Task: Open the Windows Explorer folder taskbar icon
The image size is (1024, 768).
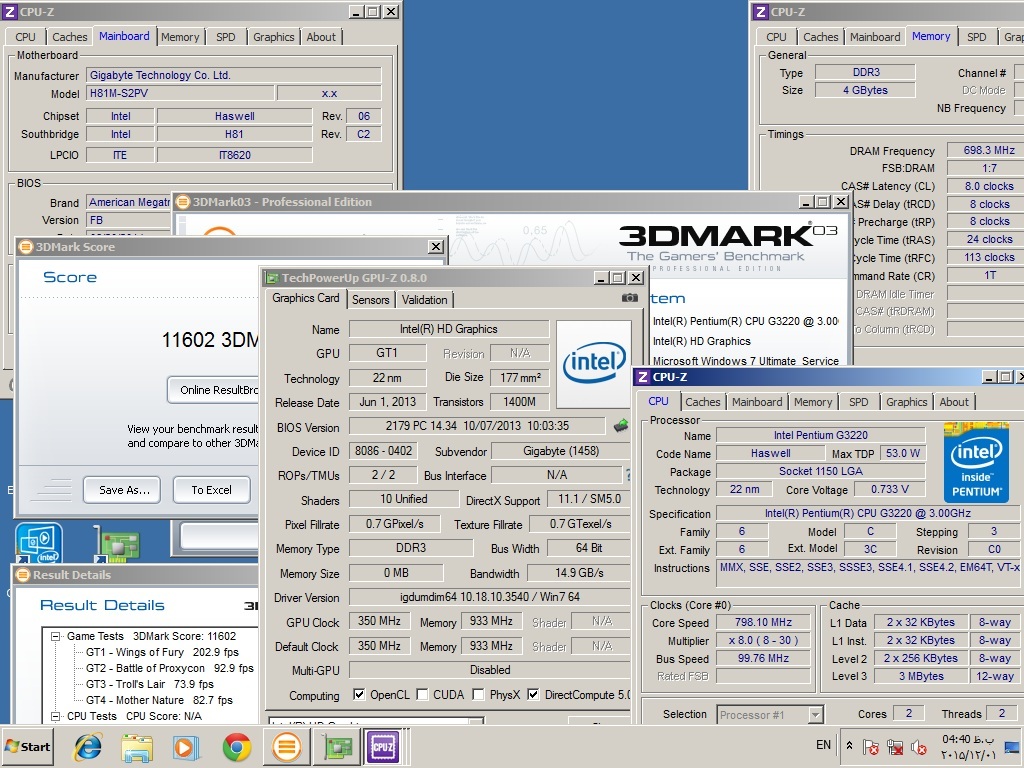Action: (137, 746)
